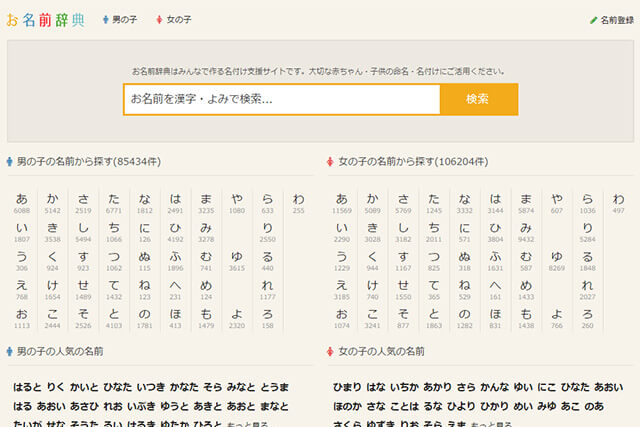Viewport: 640px width, 427px height.
Task: Open the popular boys' name かいと
Action: tap(84, 387)
